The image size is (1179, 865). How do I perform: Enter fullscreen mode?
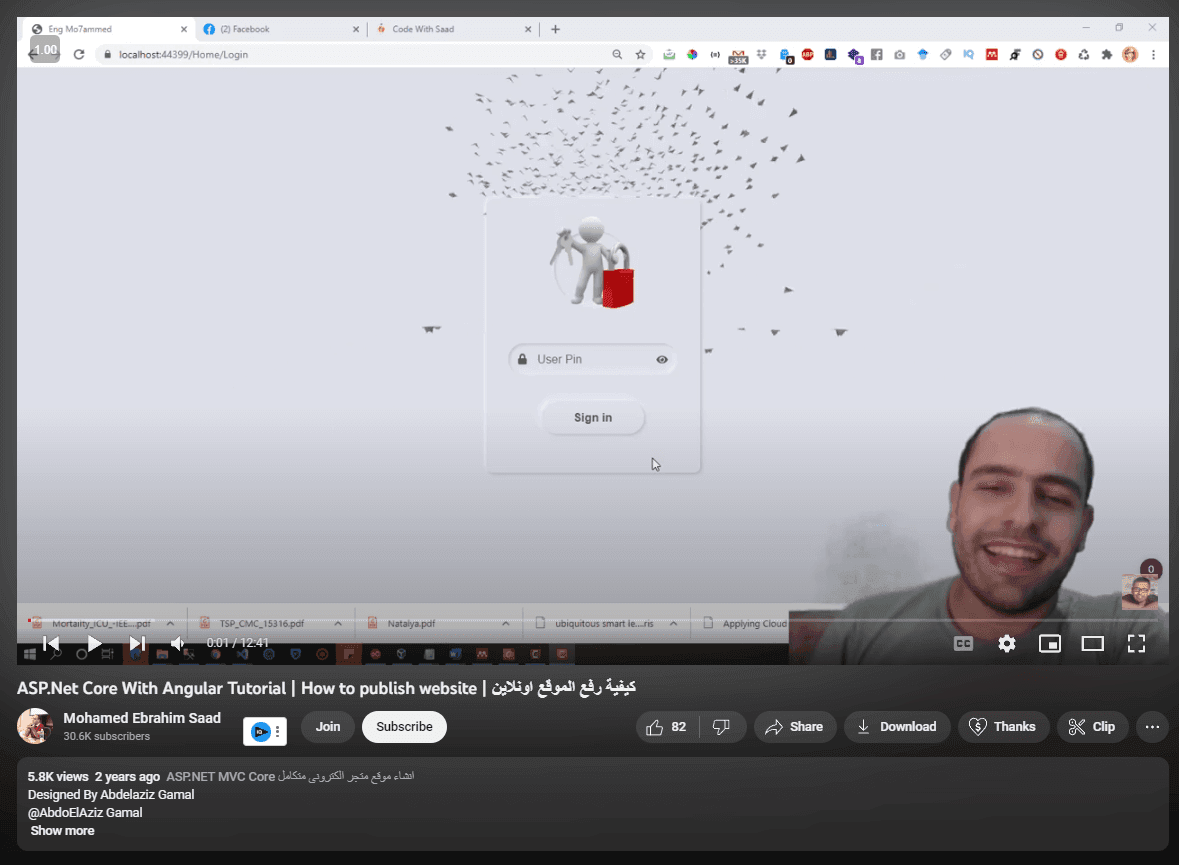click(1136, 643)
